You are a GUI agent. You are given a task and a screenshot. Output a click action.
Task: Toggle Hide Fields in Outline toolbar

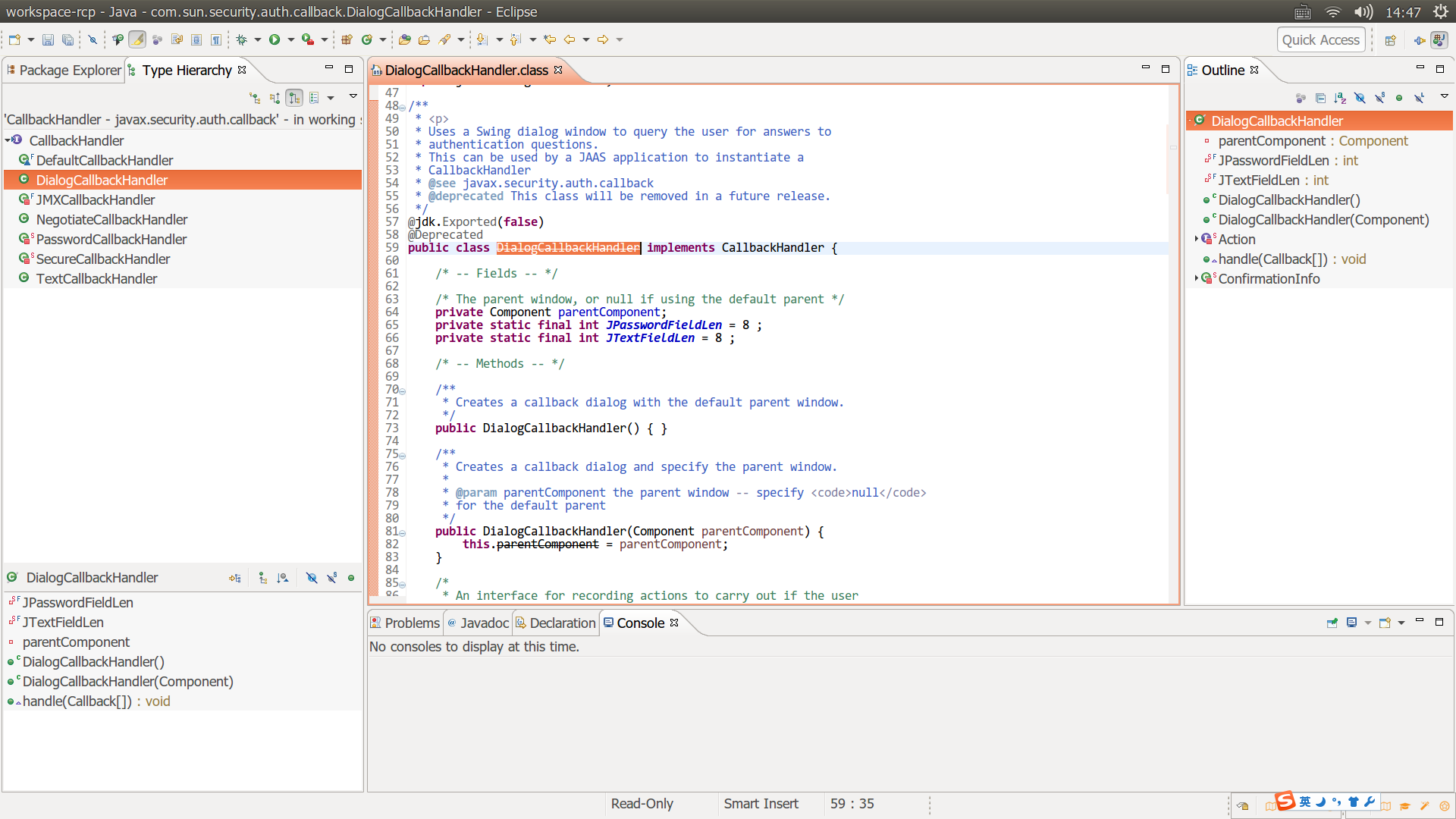click(x=1360, y=98)
